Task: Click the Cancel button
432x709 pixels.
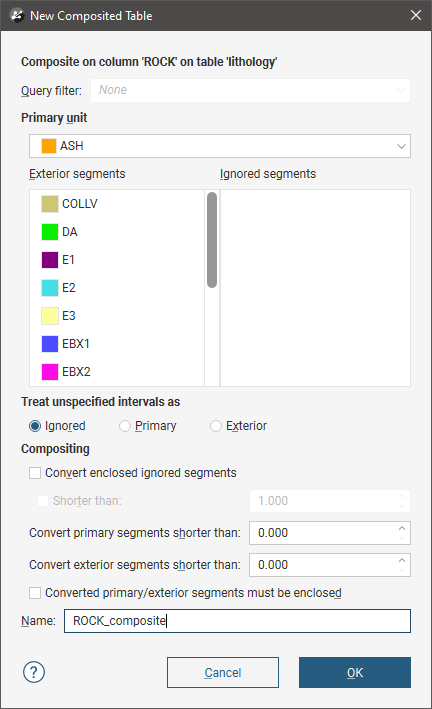Action: coord(223,672)
